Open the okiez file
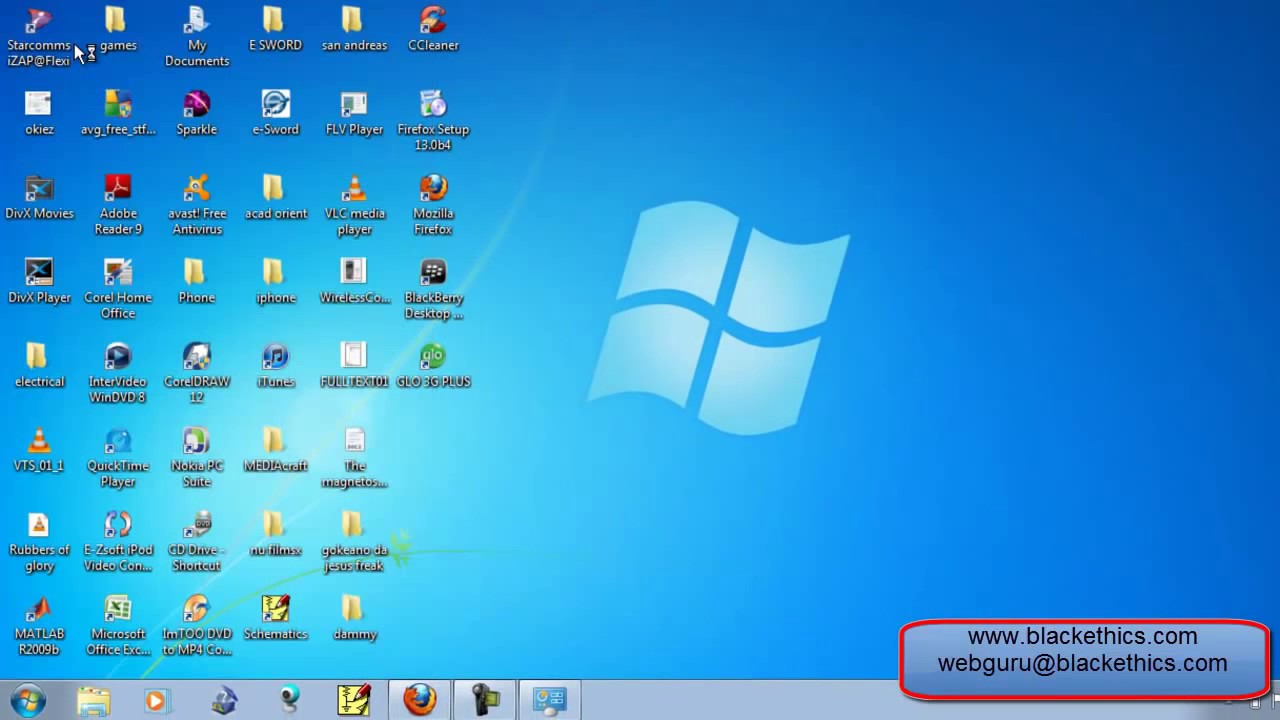Screen dimensions: 1280x720 [39, 113]
